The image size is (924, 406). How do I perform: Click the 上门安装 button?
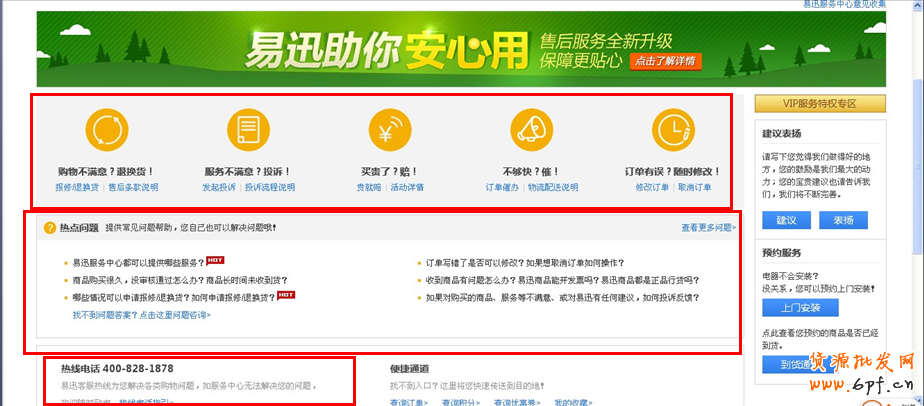coord(800,308)
